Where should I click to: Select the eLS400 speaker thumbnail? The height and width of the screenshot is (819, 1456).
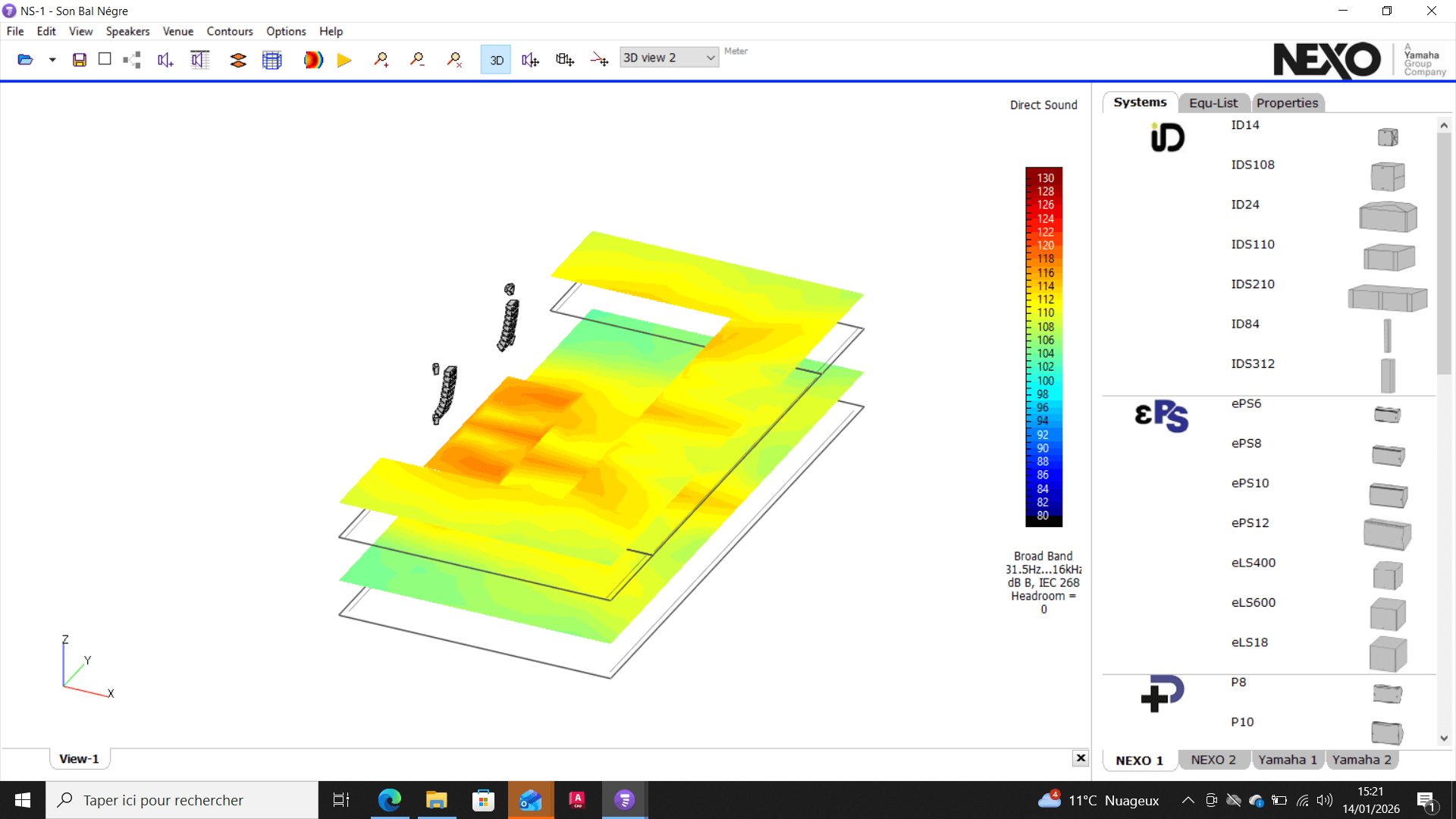(x=1388, y=576)
